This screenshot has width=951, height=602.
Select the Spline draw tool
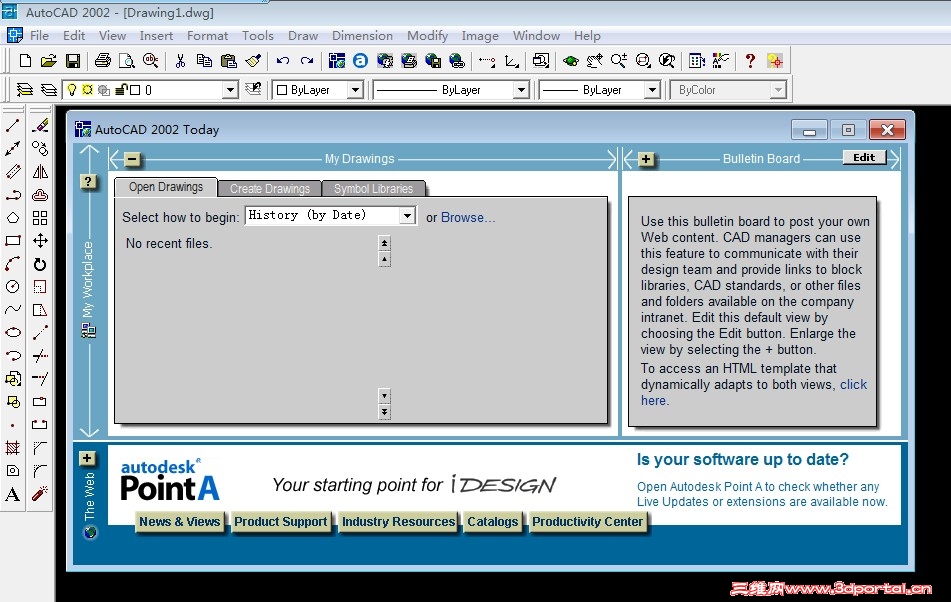tap(13, 310)
